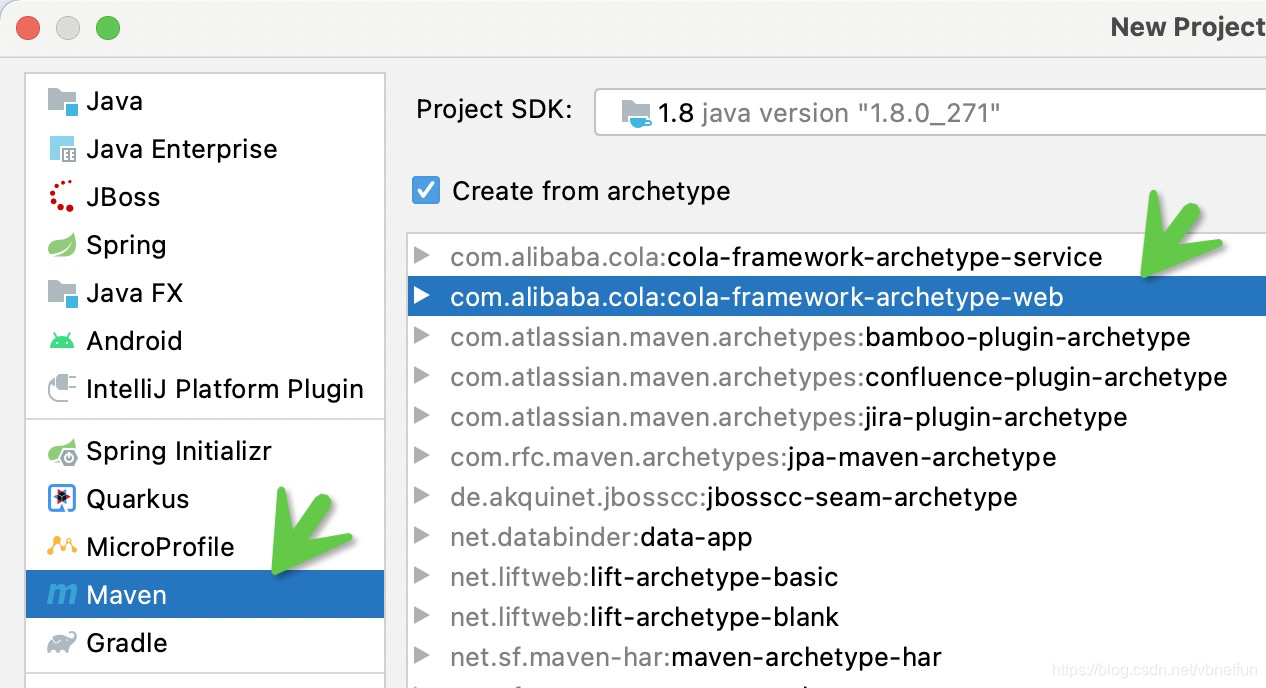Choose IntelliJ Platform Plugin label

225,389
